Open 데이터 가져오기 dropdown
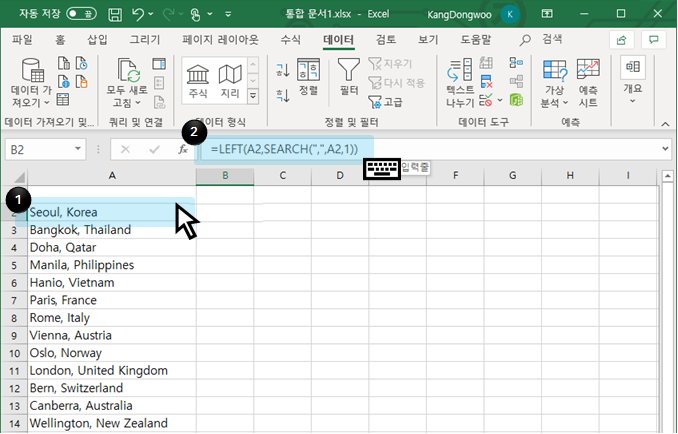 pyautogui.click(x=31, y=82)
